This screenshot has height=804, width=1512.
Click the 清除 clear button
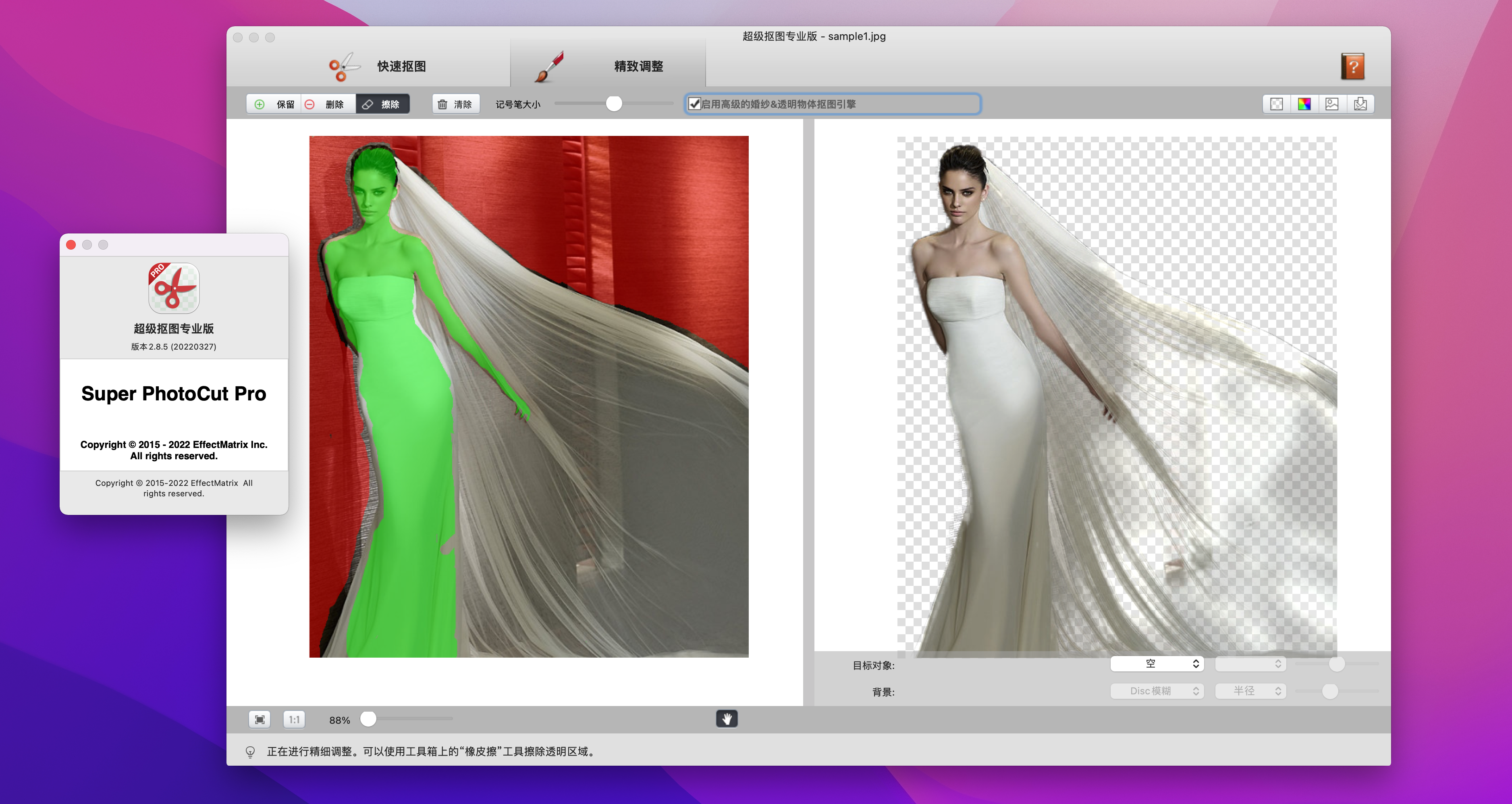point(455,104)
